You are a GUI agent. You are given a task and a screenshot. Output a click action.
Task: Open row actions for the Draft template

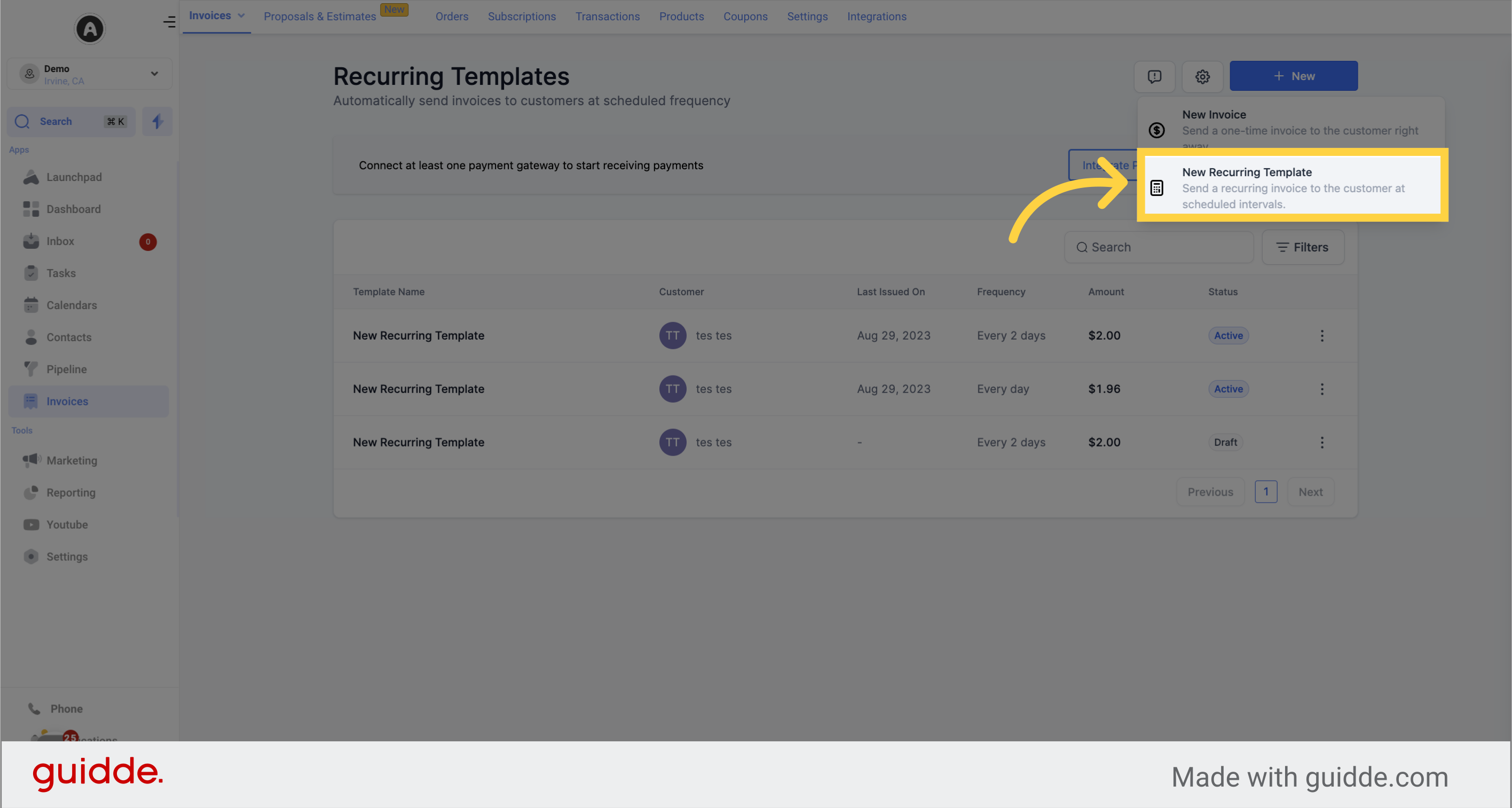click(x=1322, y=442)
